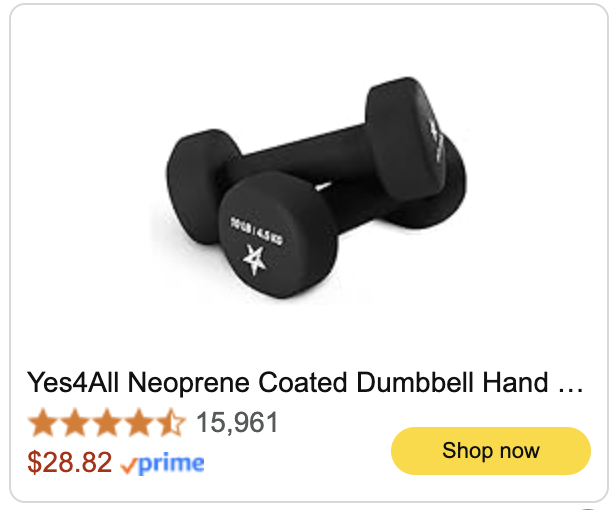Image resolution: width=616 pixels, height=510 pixels.
Task: Click the half-filled fifth rating star
Action: (x=170, y=422)
